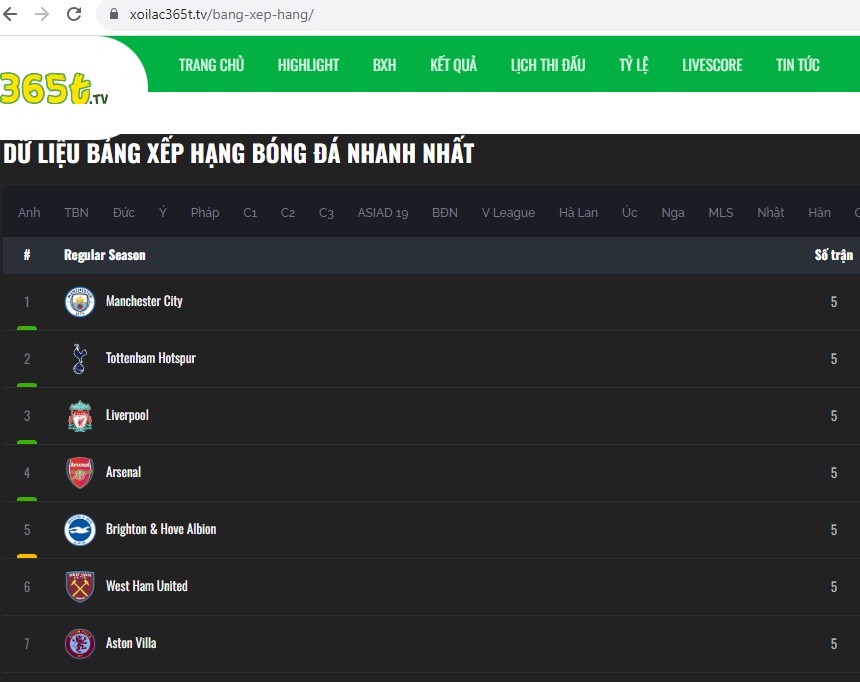Click the browser back arrow
Screen dimensions: 860x682
(10, 14)
